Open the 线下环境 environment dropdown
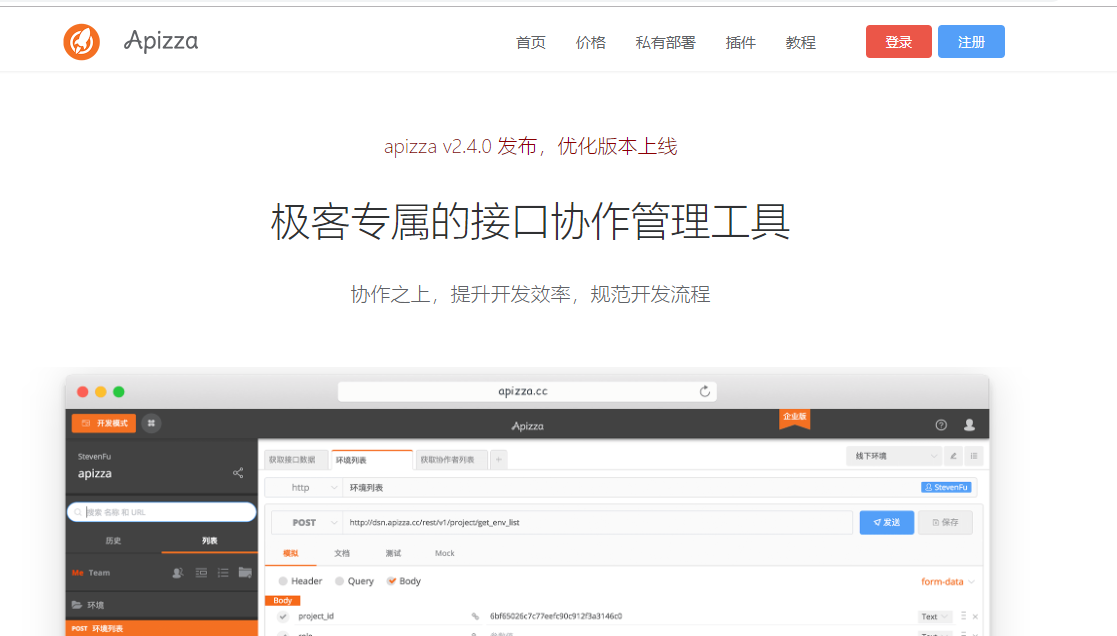This screenshot has height=636, width=1117. pos(894,456)
